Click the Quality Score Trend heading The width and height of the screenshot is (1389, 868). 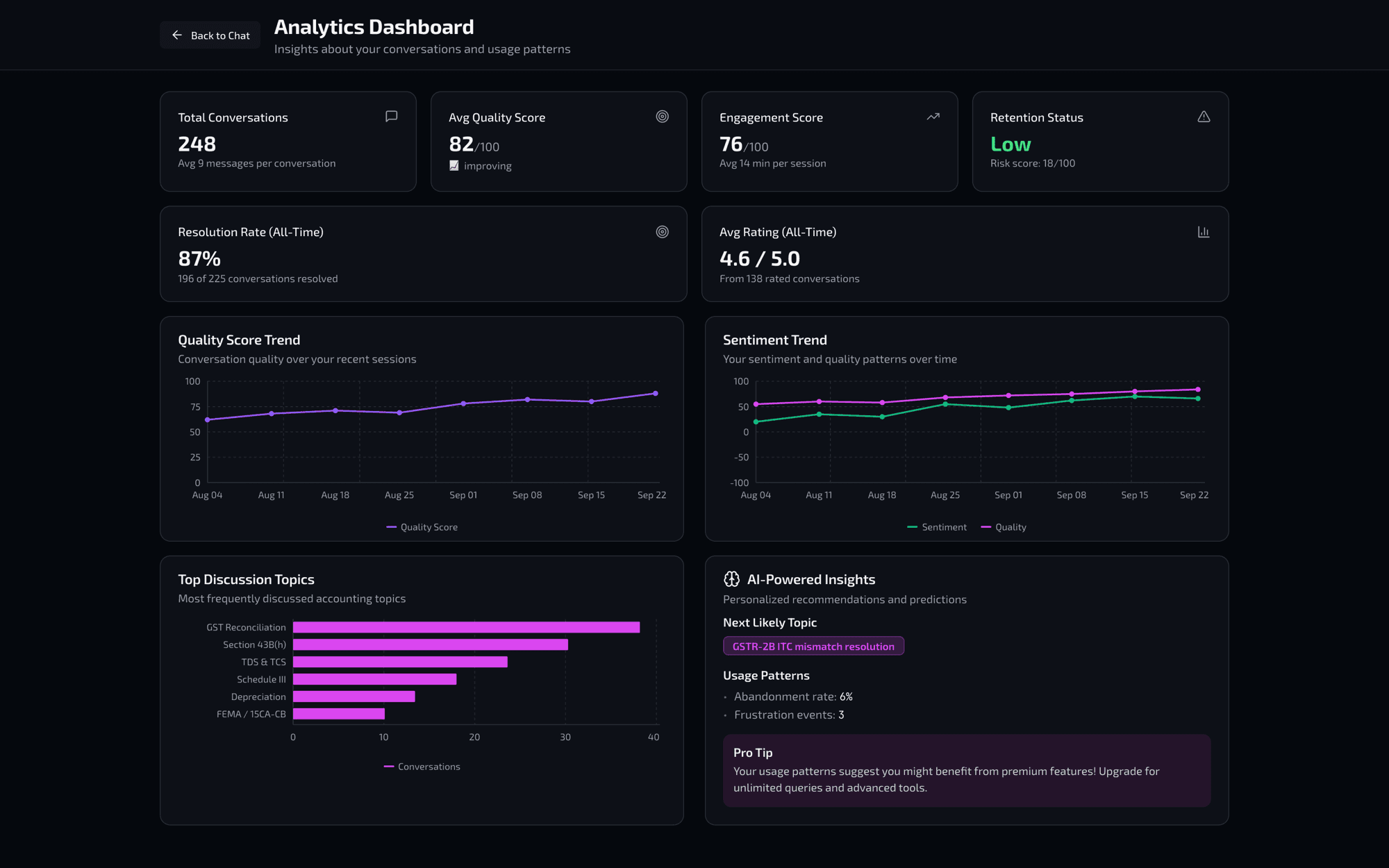(x=239, y=340)
